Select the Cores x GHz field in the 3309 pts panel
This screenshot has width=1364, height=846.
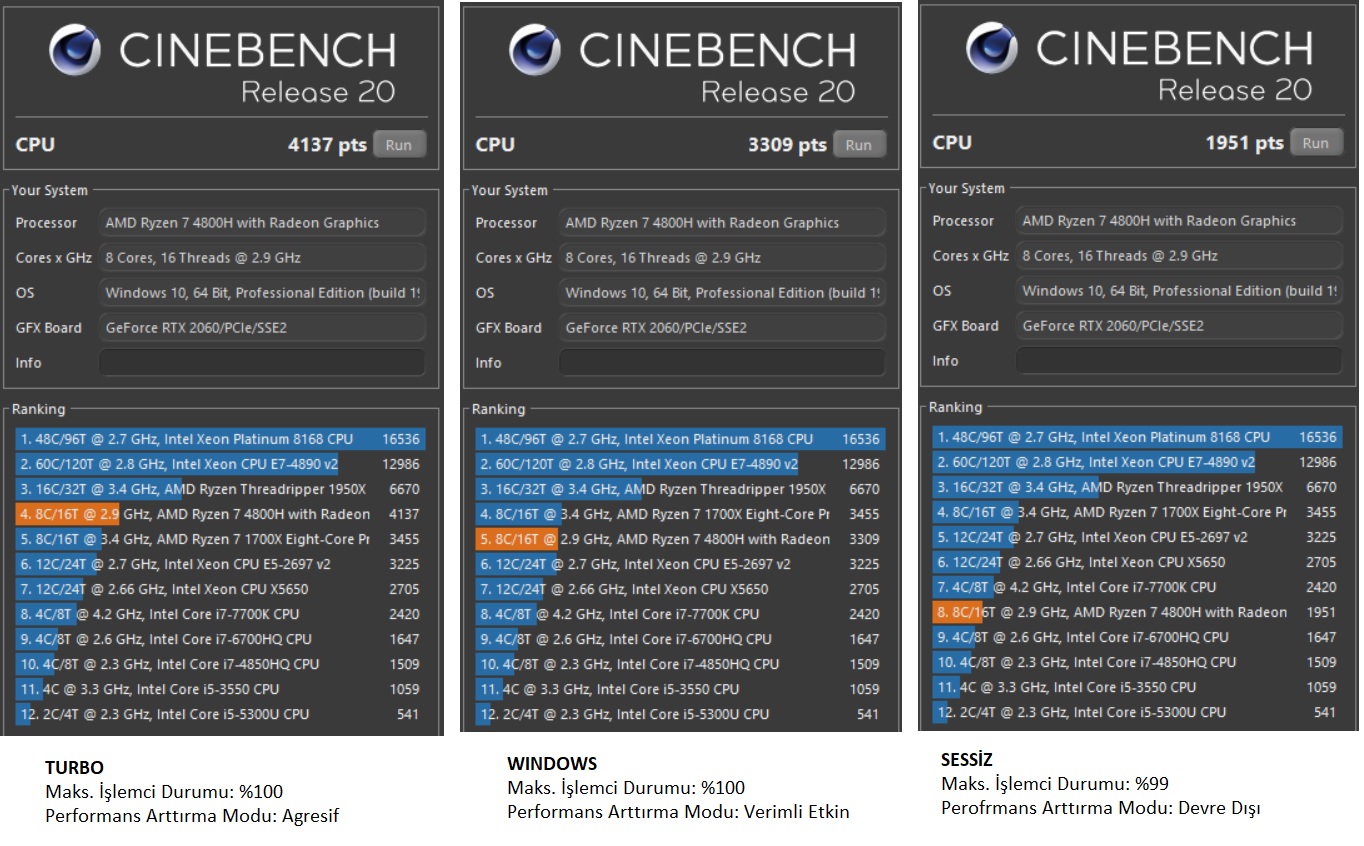click(722, 258)
